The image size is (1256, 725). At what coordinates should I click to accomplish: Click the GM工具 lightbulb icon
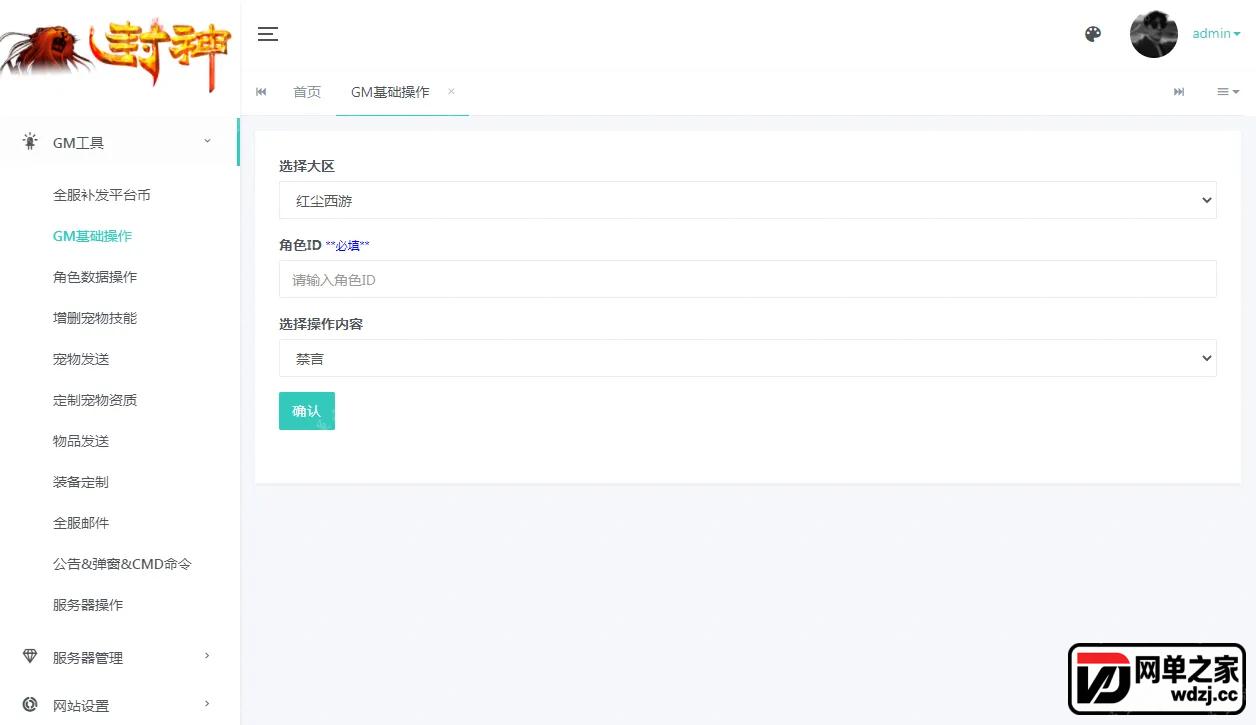click(30, 142)
